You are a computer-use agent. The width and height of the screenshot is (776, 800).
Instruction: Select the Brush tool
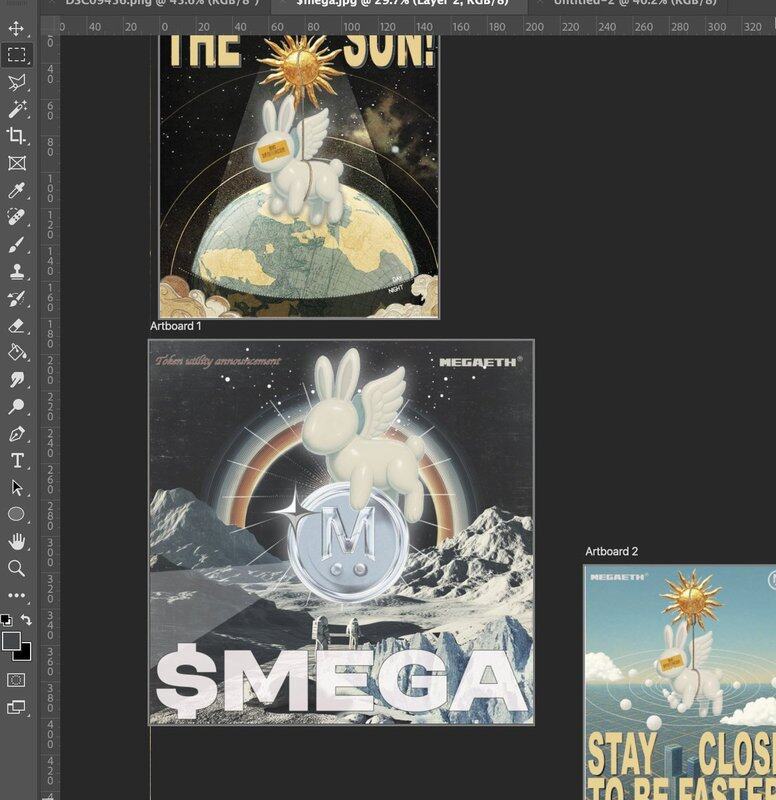(16, 245)
